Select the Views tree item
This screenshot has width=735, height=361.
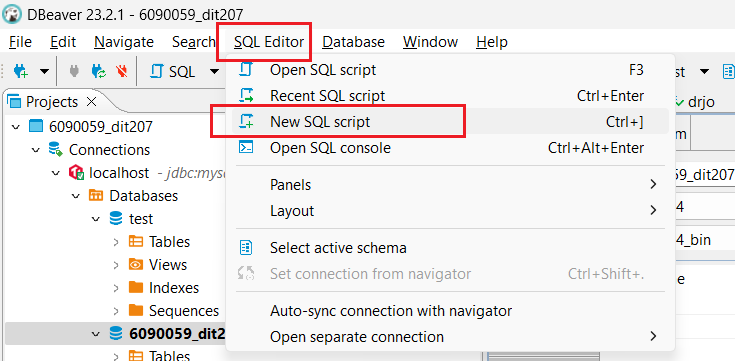tap(168, 264)
